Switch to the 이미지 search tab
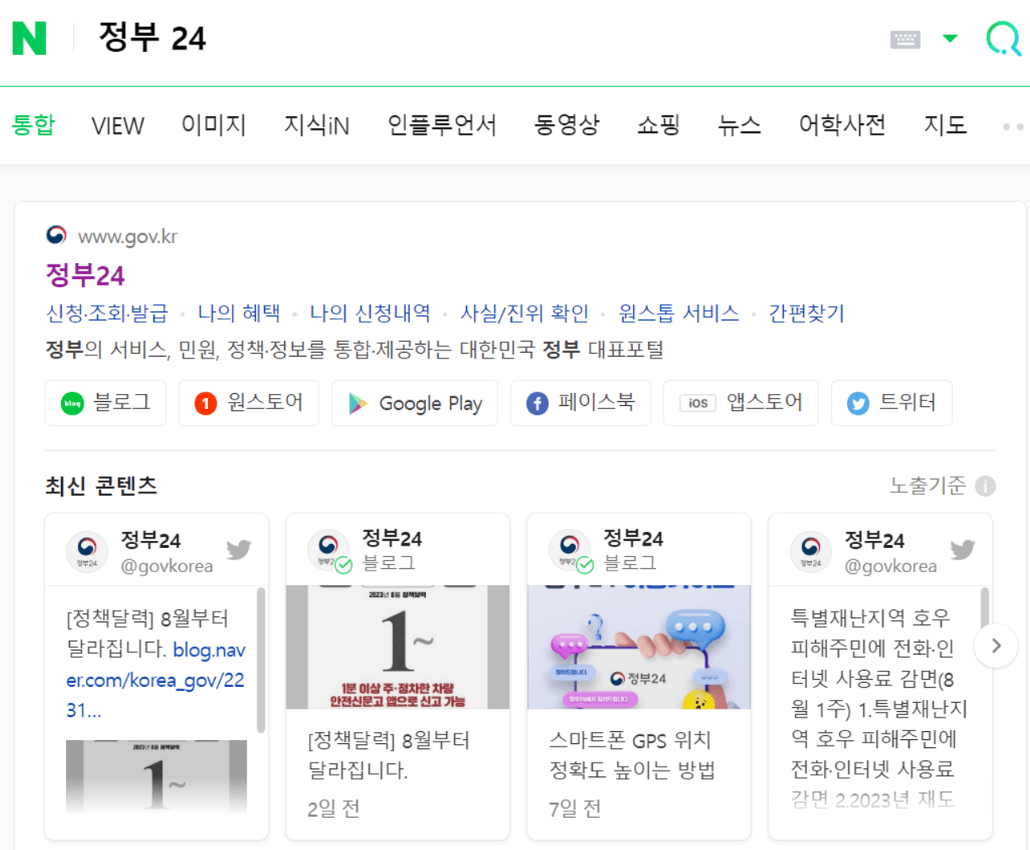 point(213,125)
